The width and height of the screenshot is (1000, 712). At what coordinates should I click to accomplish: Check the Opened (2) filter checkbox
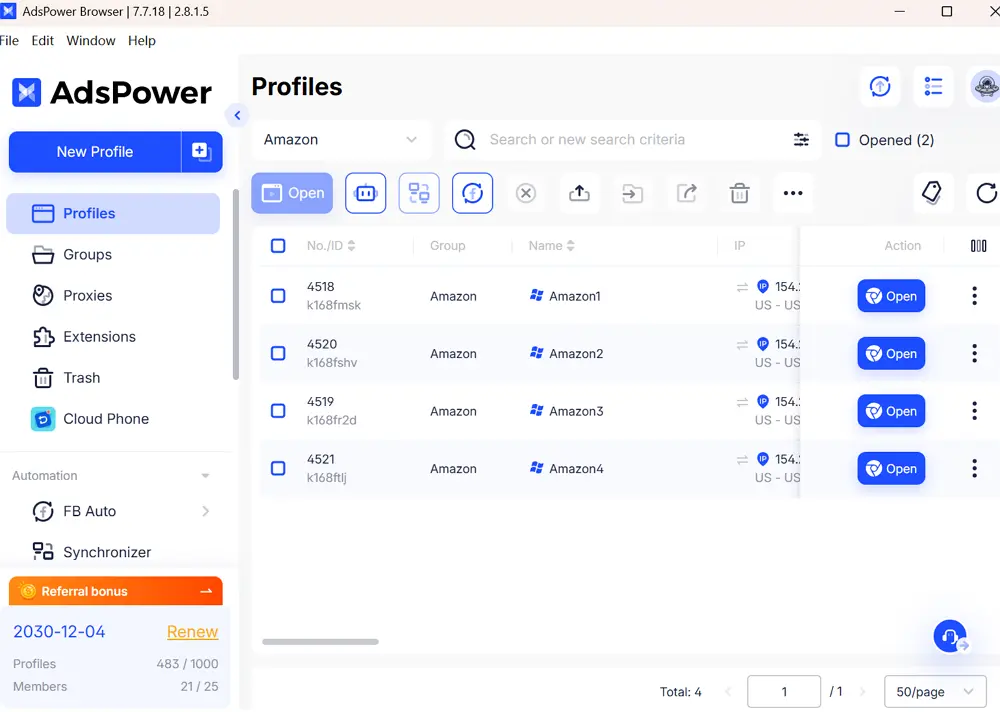(x=842, y=140)
